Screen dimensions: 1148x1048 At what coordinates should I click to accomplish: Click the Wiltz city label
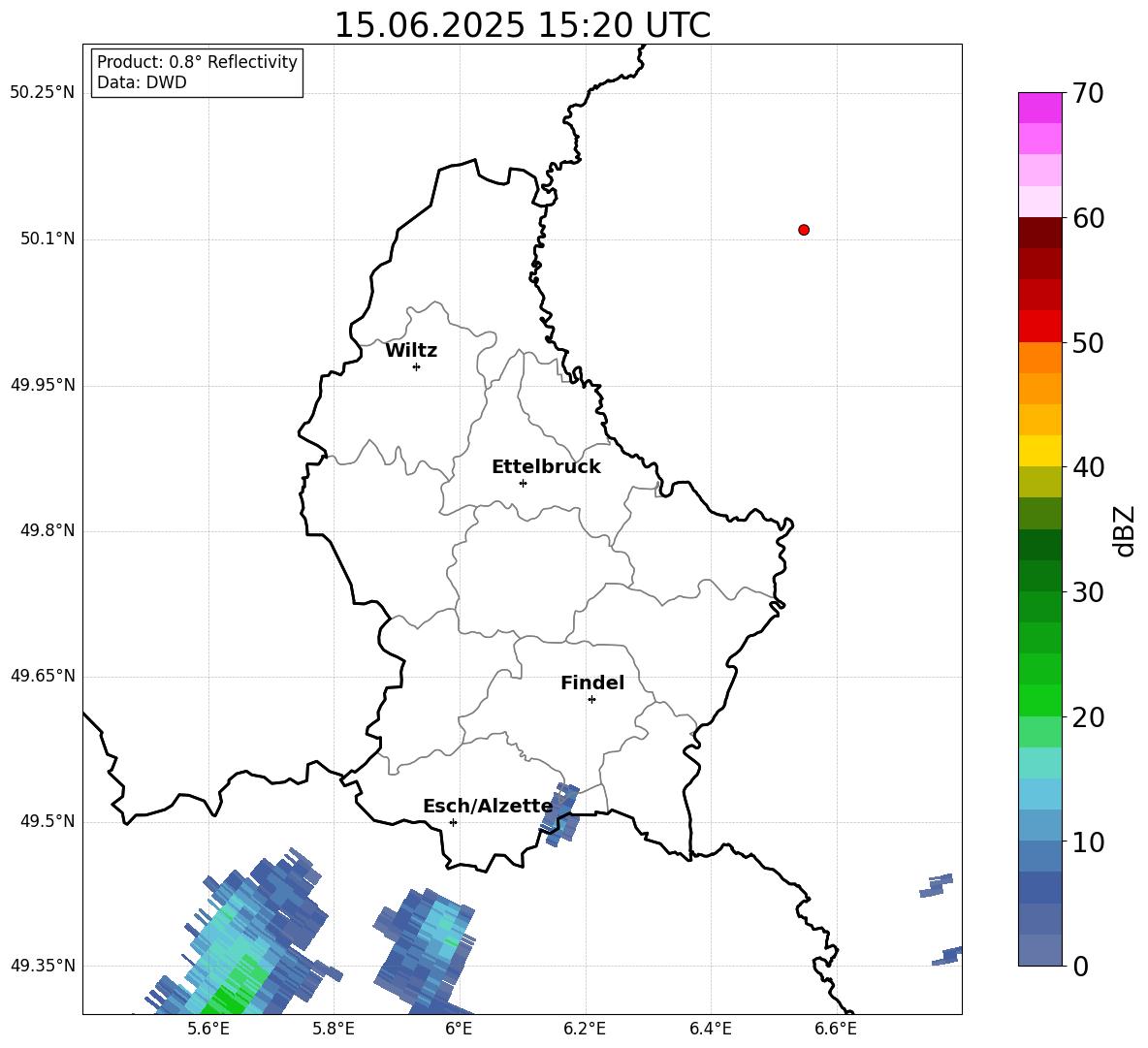pyautogui.click(x=411, y=351)
